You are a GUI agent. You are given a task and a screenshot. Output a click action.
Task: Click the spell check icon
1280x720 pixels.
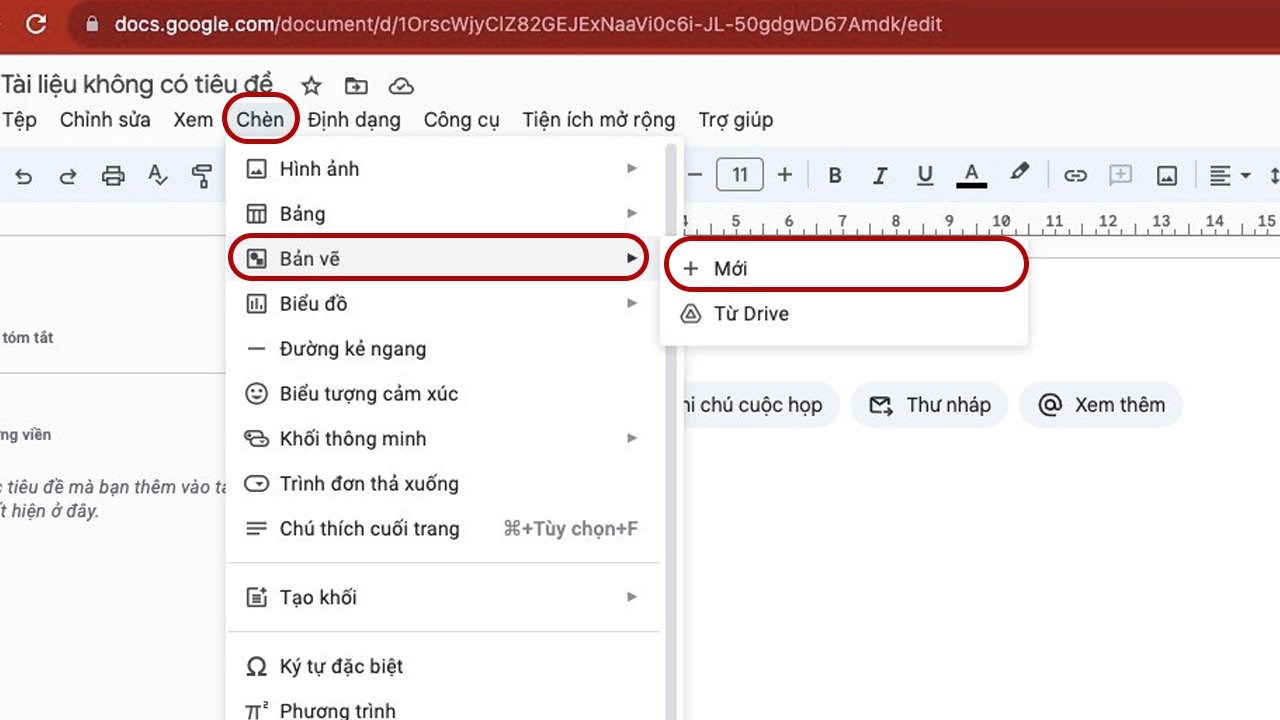(x=158, y=176)
